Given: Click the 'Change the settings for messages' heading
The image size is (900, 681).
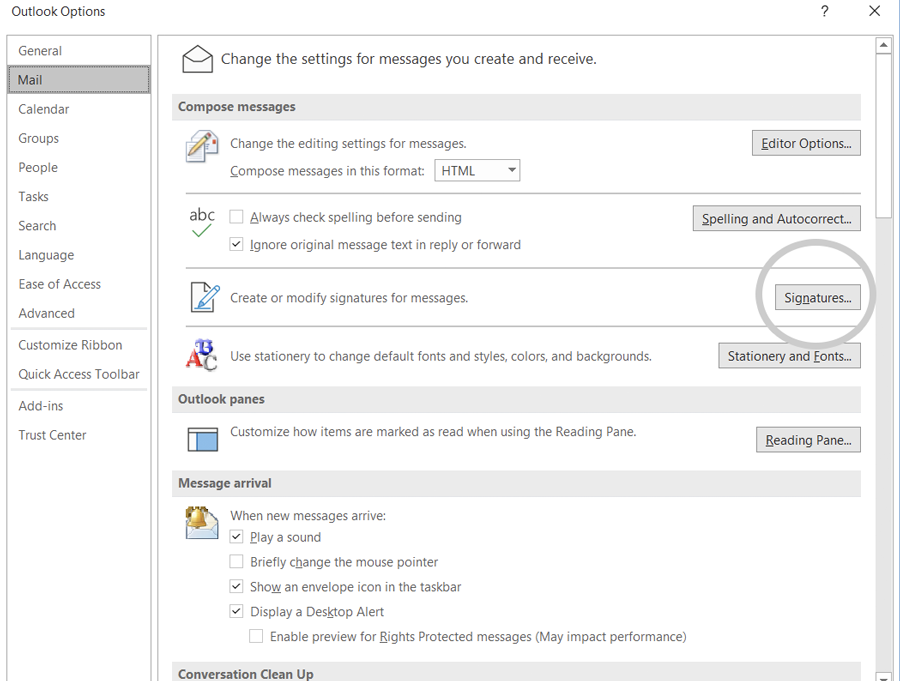Looking at the screenshot, I should tap(409, 59).
